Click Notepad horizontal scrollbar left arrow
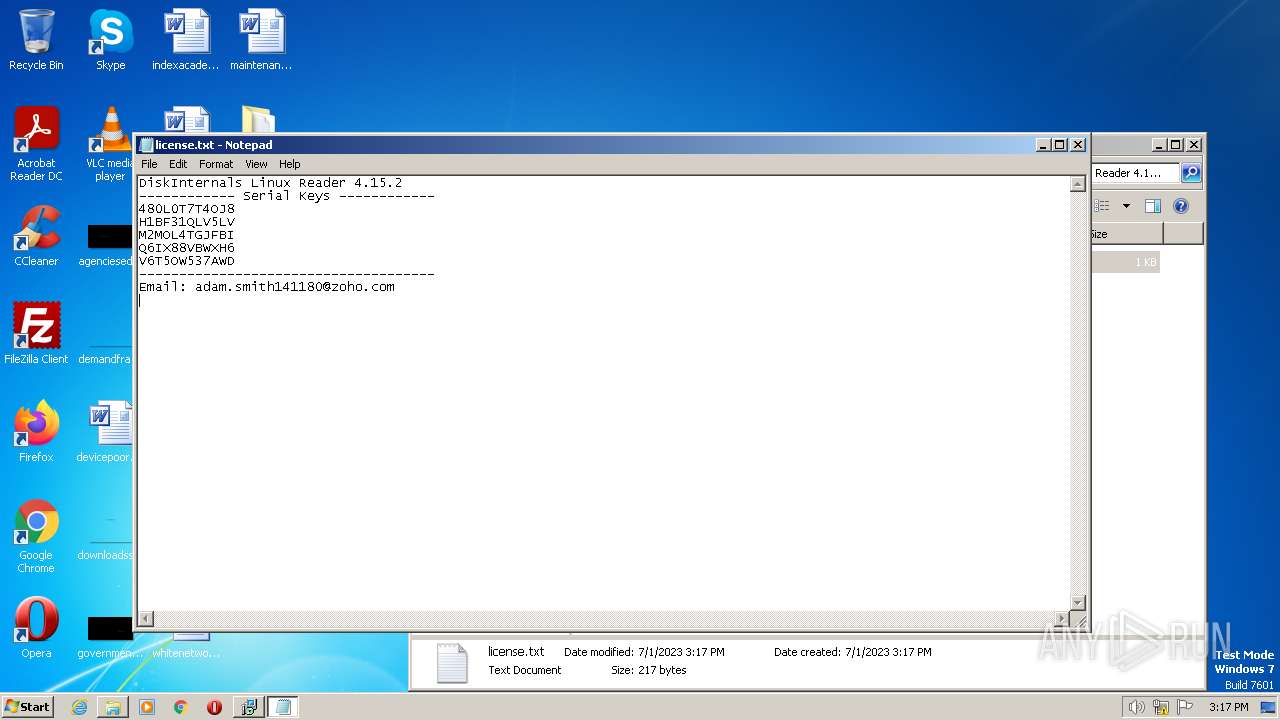The width and height of the screenshot is (1280, 720). click(x=145, y=619)
